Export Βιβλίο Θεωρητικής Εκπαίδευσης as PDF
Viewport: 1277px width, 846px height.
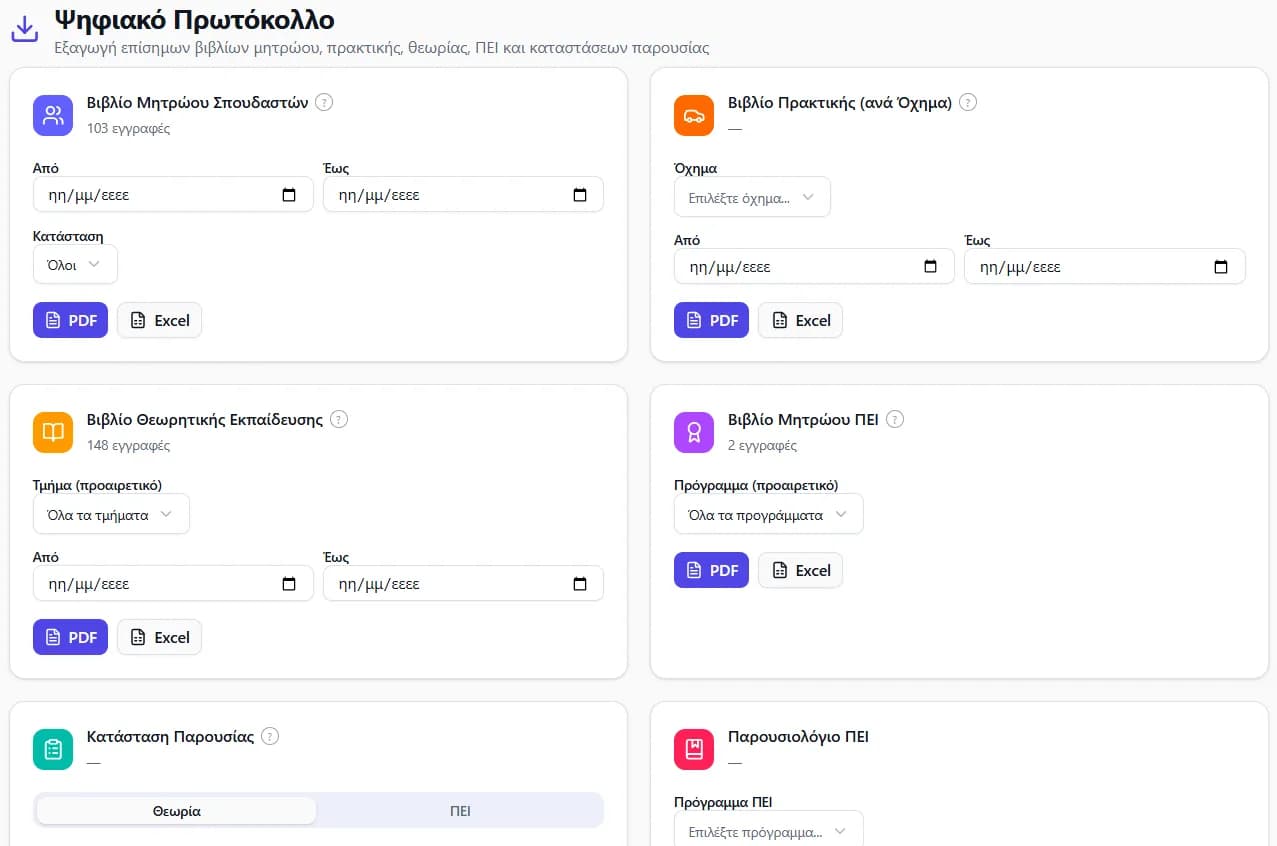(70, 637)
